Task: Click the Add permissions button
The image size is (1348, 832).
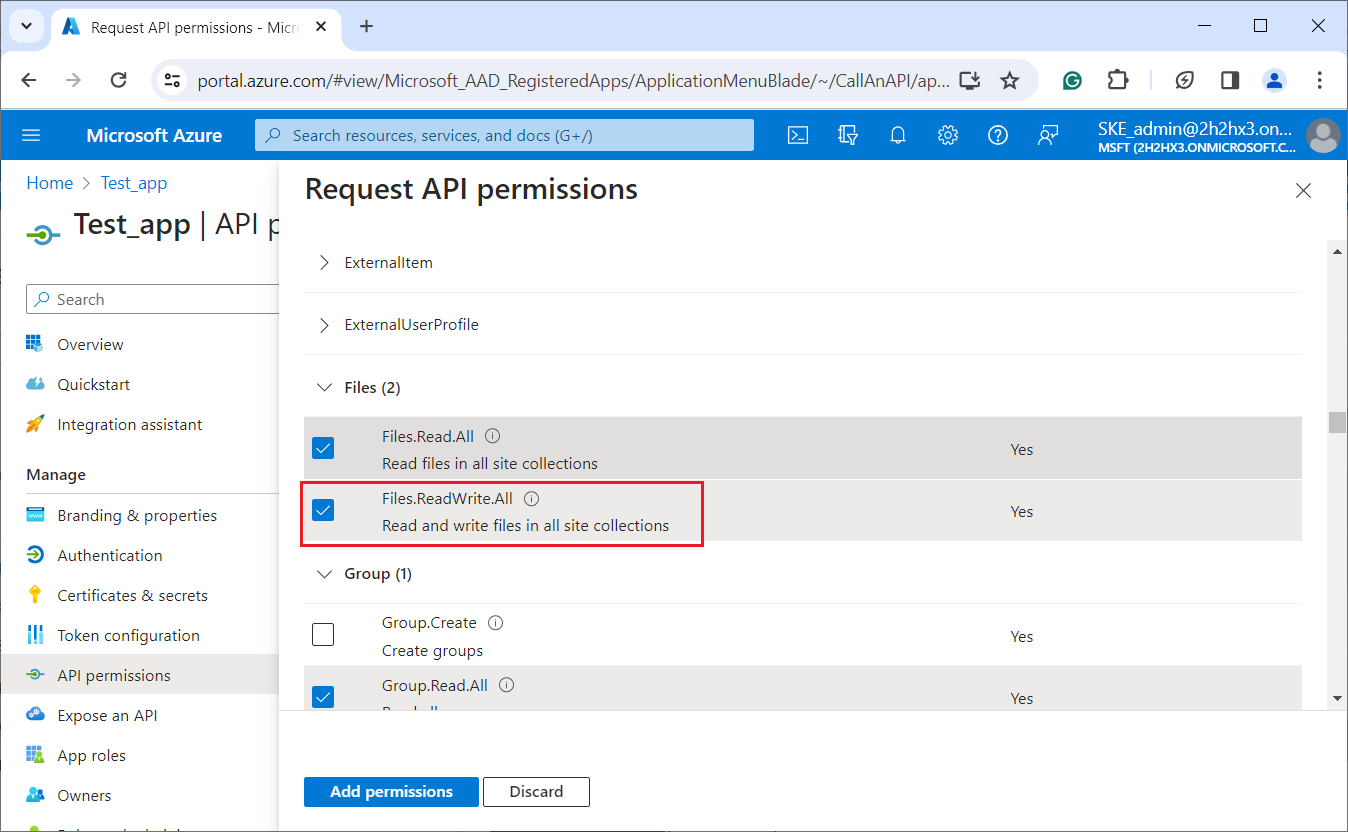Action: (x=391, y=791)
